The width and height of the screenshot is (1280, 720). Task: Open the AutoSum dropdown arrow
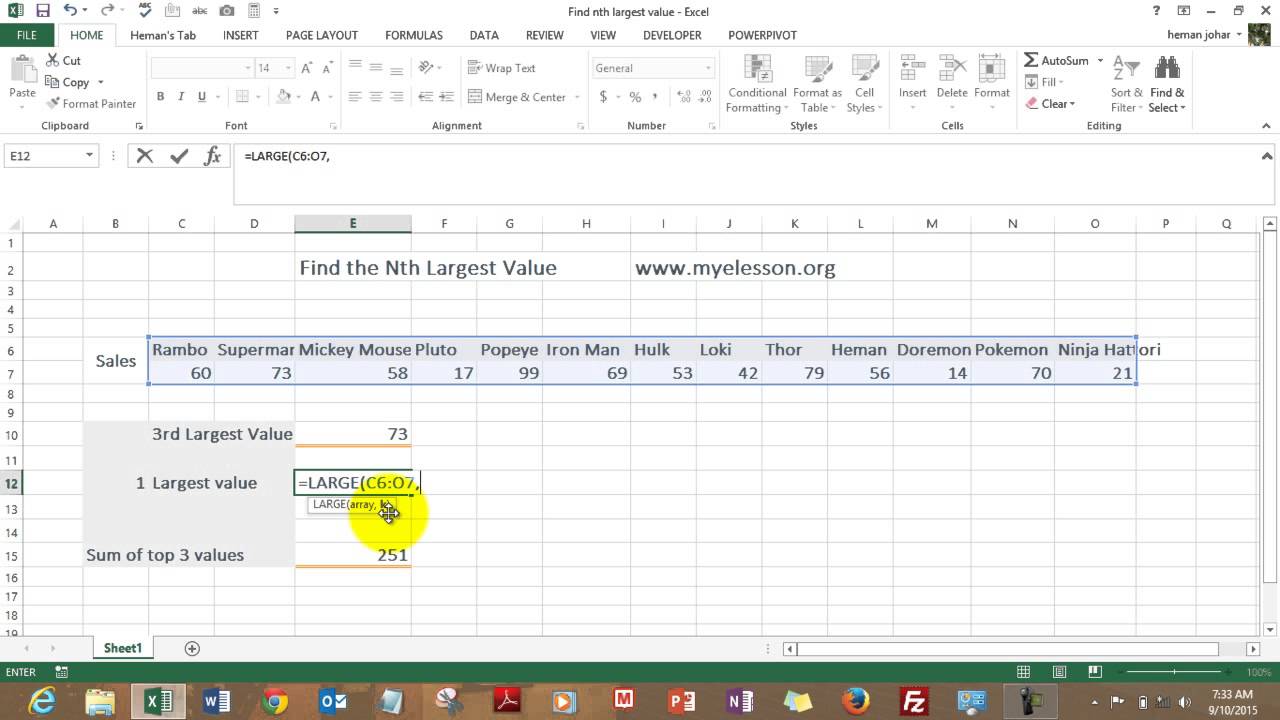point(1100,61)
